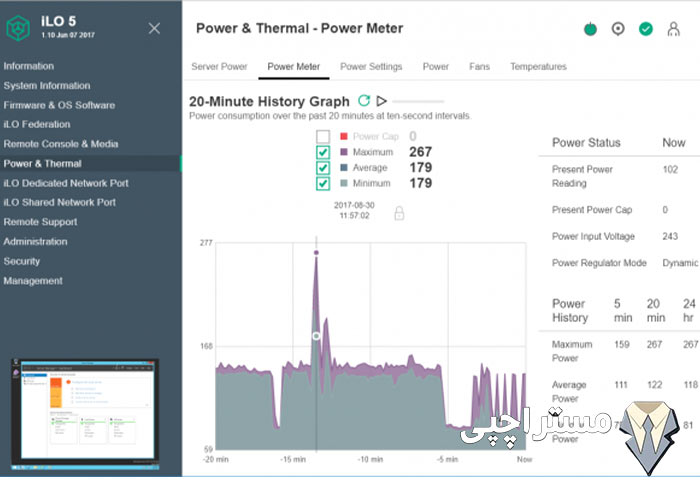Go to Remote Support

click(x=40, y=222)
